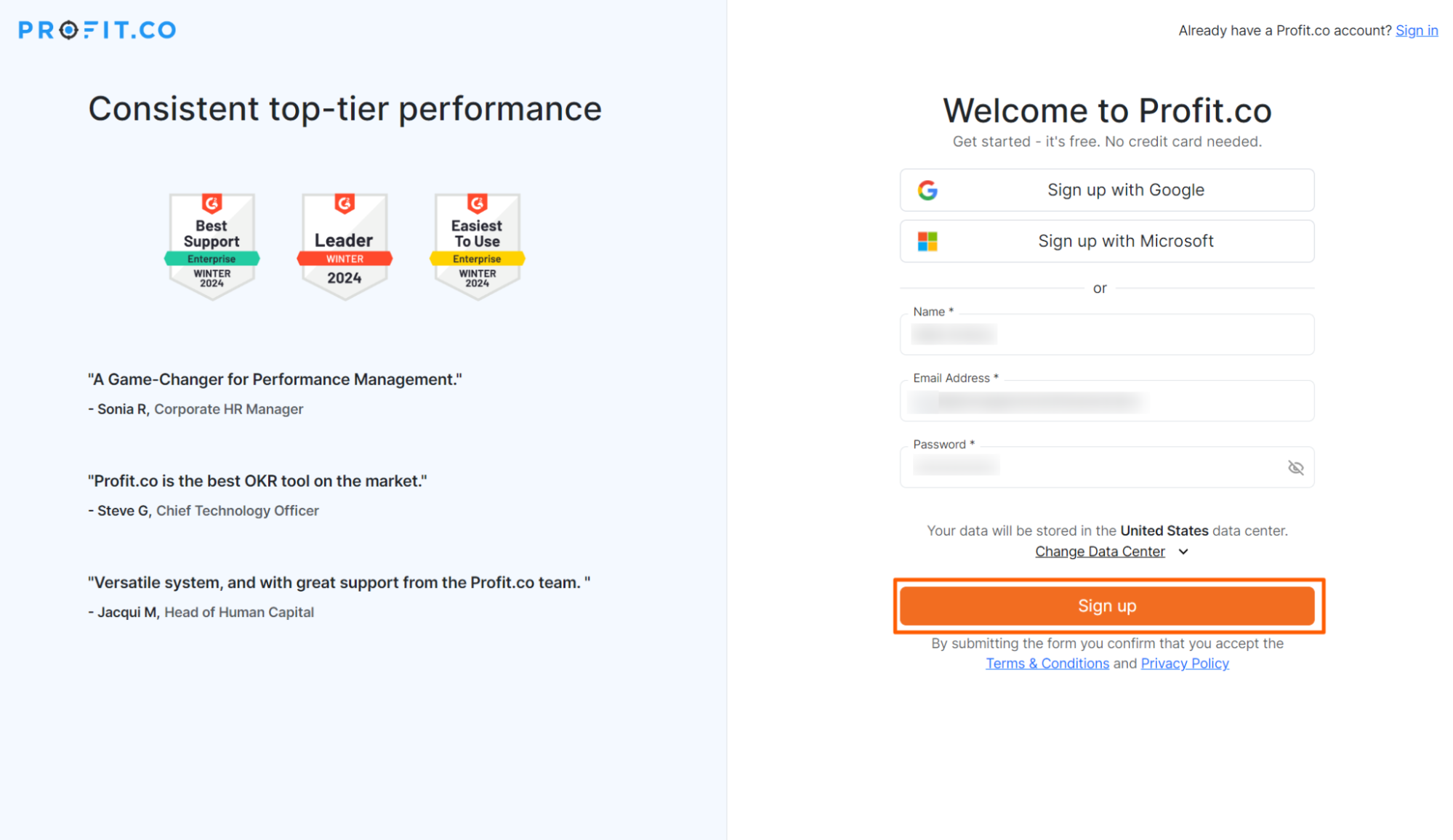Focus the Name input field
1453x840 pixels.
pyautogui.click(x=1107, y=334)
